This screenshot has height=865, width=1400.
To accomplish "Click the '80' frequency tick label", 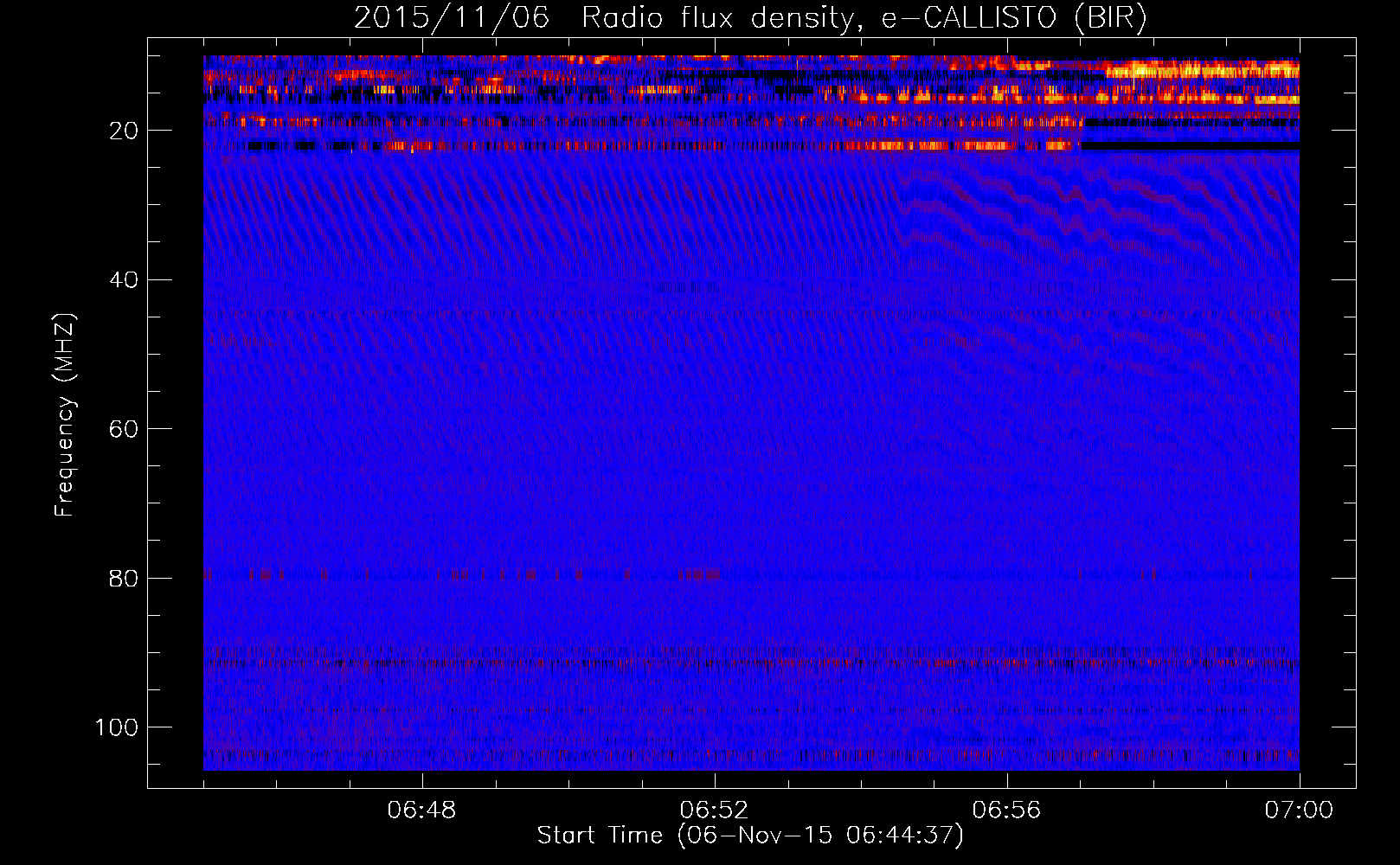I will tap(124, 579).
